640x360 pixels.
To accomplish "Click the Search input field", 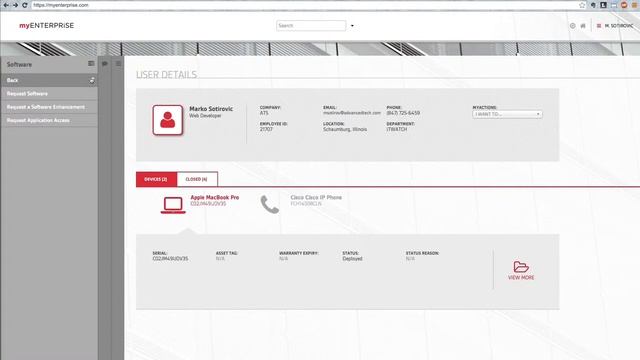I will pyautogui.click(x=311, y=25).
